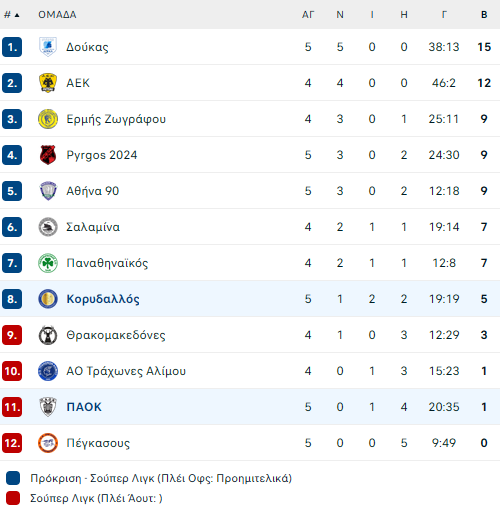Sort table by the ΑΓ games column

tap(308, 15)
